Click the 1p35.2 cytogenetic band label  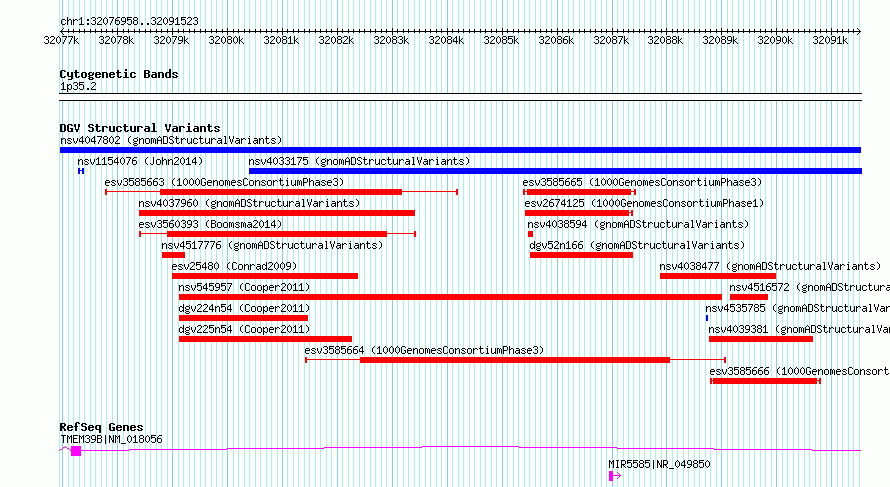(78, 87)
